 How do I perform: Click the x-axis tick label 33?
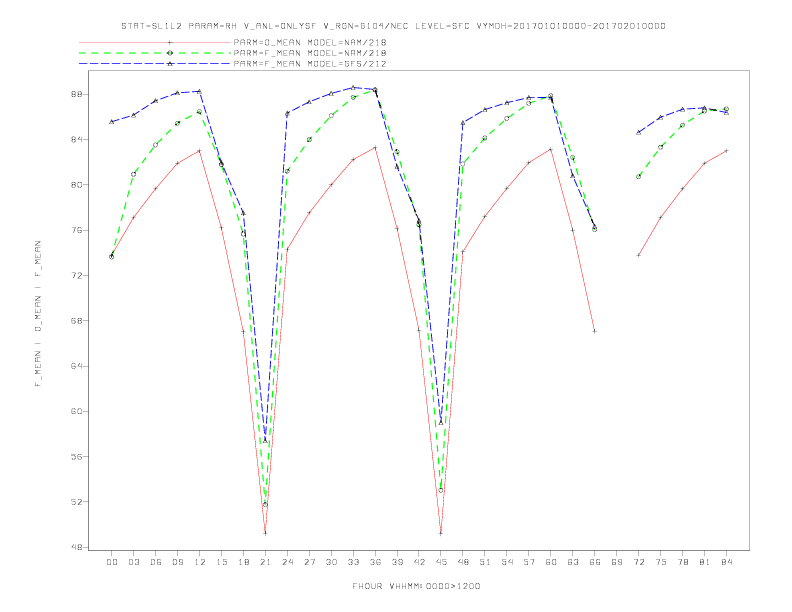click(353, 562)
